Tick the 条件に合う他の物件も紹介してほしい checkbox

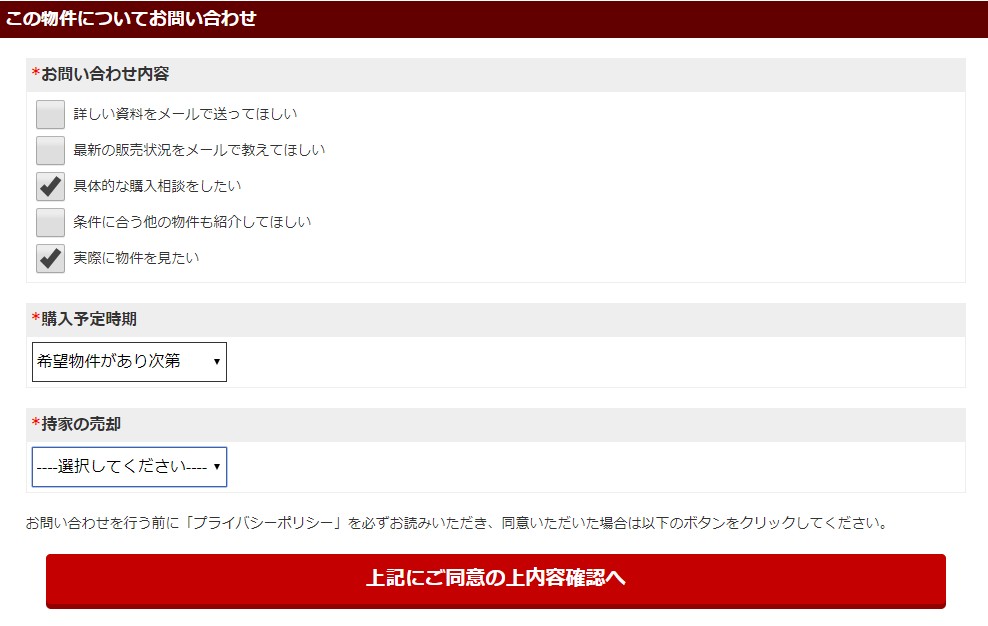(50, 222)
